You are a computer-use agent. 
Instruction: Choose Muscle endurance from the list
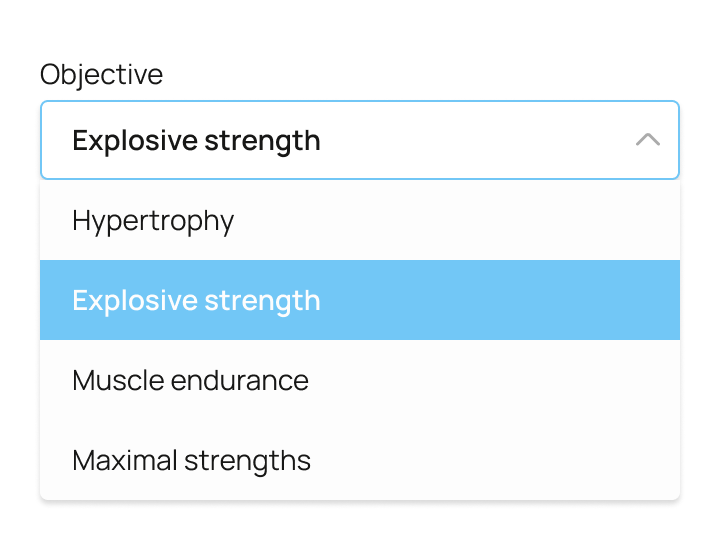[190, 380]
